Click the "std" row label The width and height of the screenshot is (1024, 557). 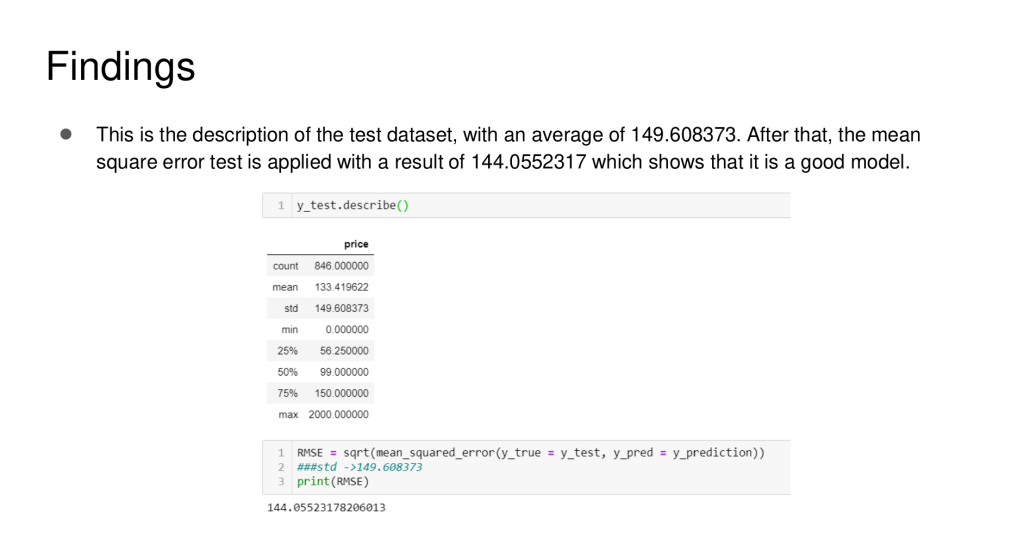pos(291,308)
